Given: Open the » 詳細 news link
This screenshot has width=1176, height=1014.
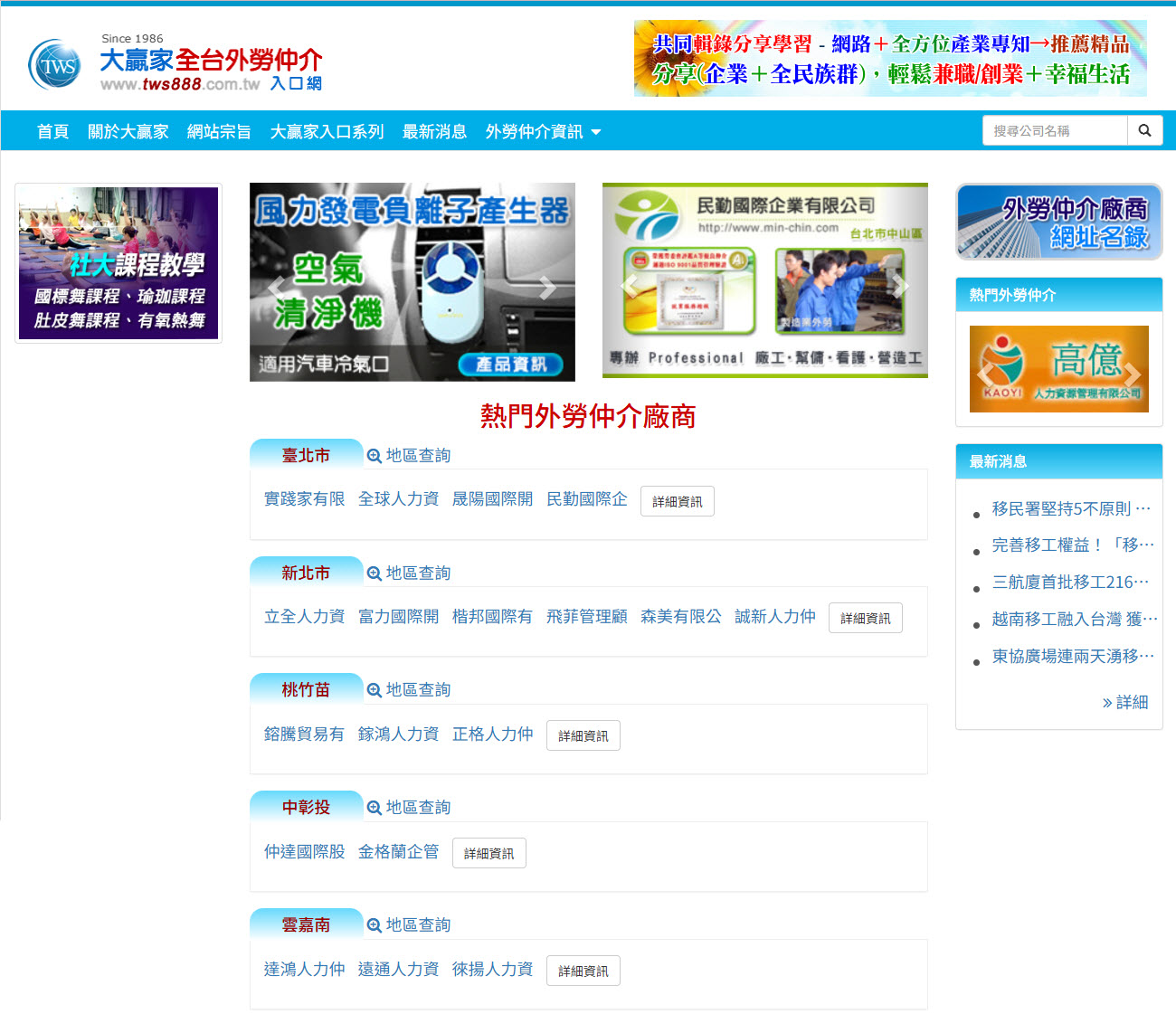Looking at the screenshot, I should [x=1124, y=702].
